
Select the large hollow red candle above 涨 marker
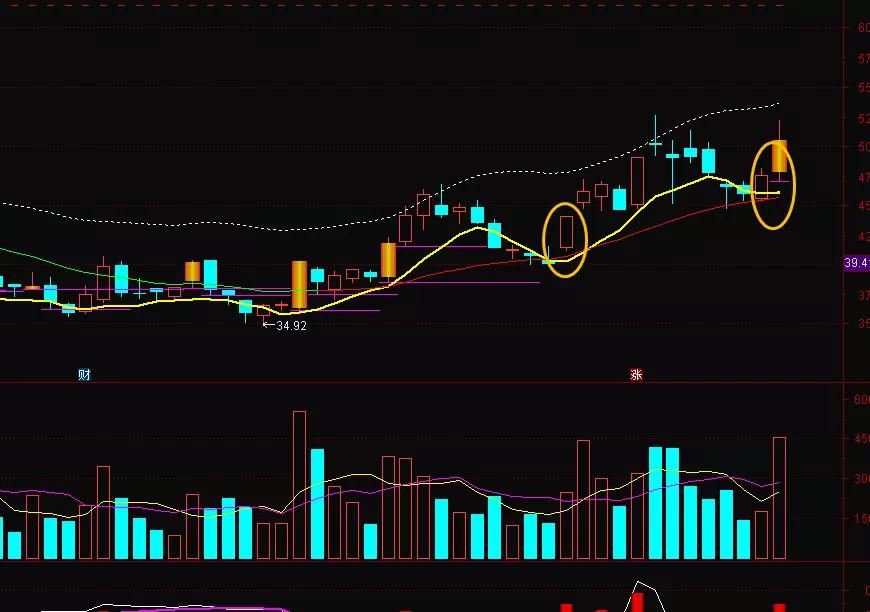point(638,181)
